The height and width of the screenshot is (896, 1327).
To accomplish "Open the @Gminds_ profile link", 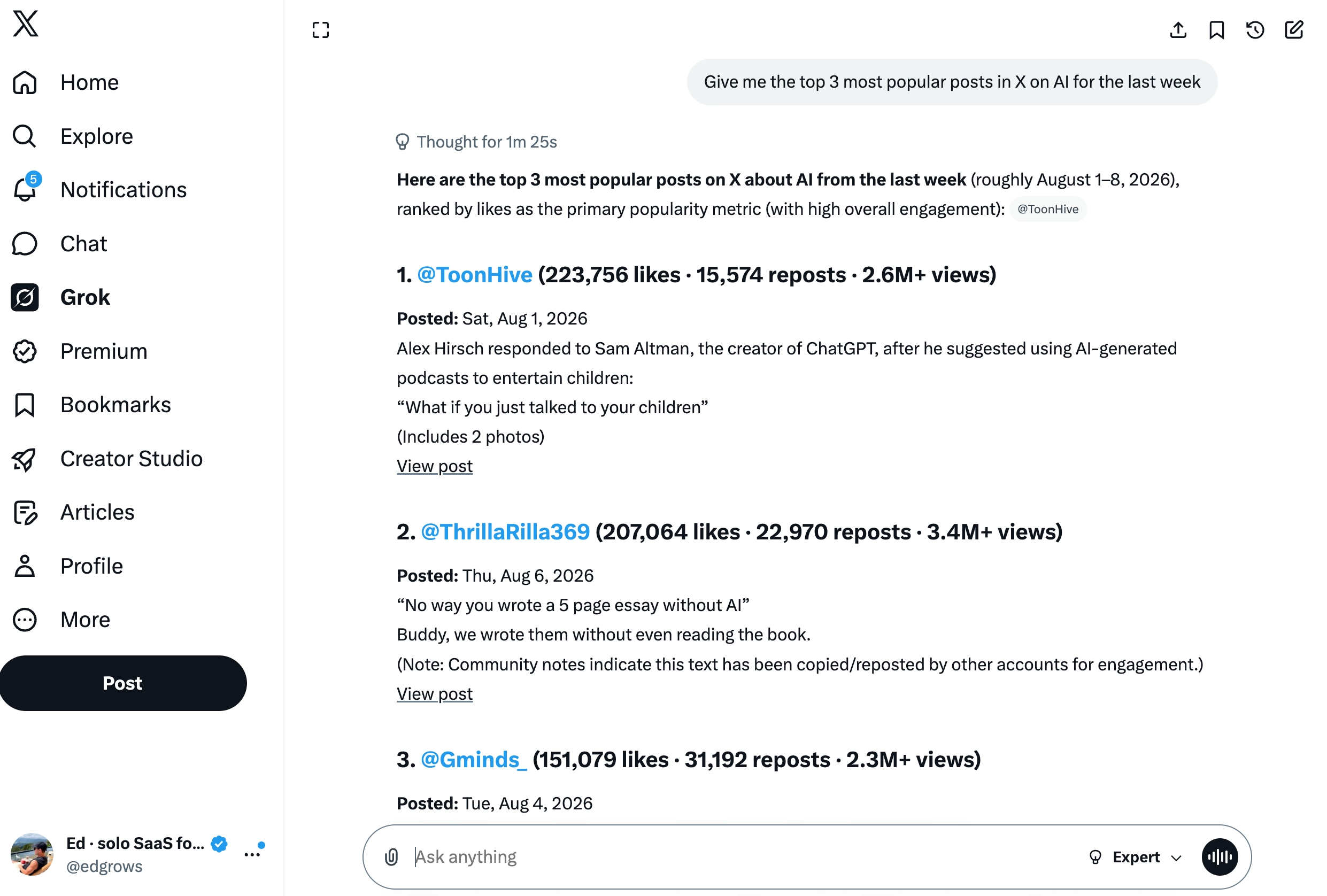I will (x=473, y=760).
